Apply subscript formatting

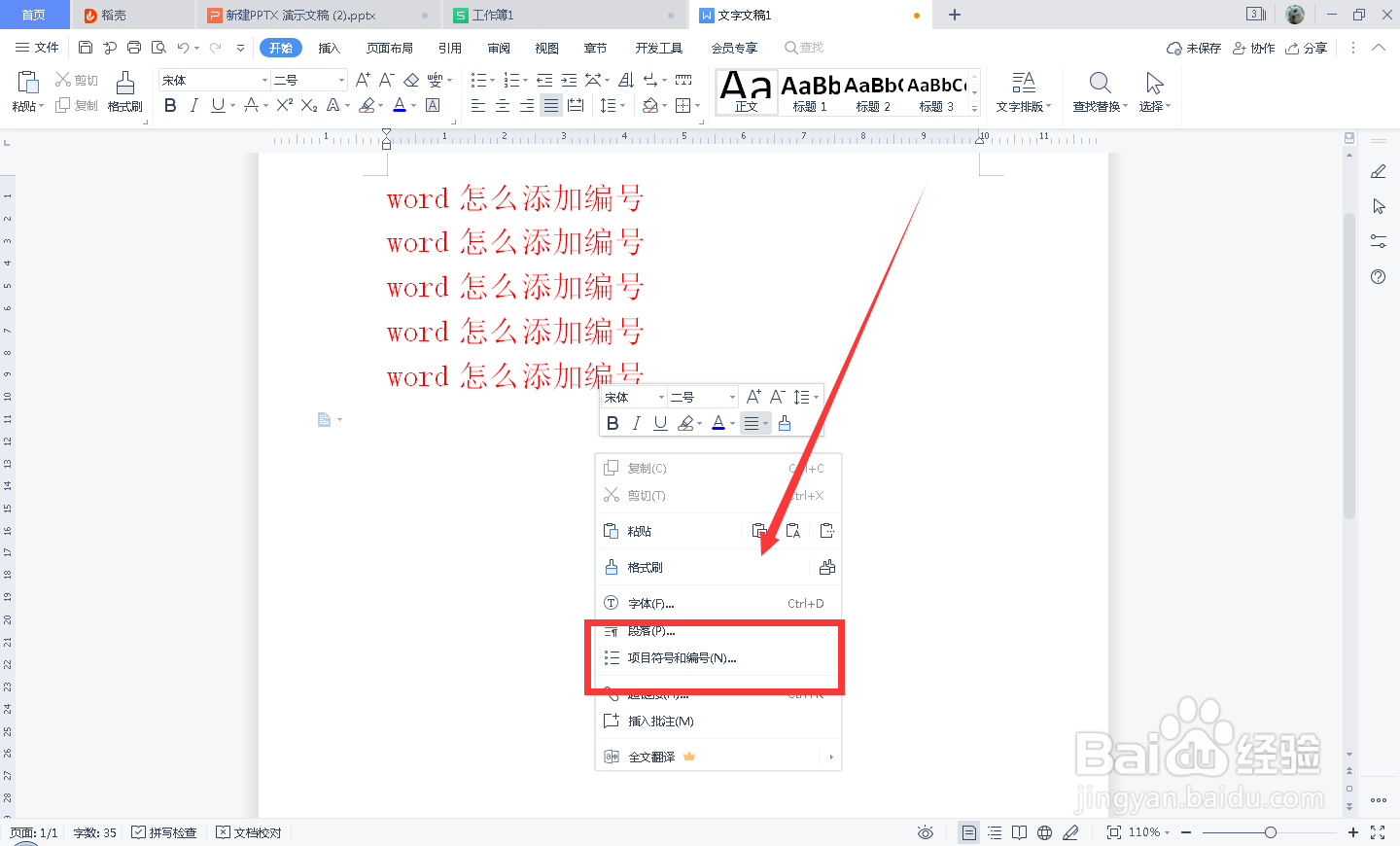309,106
